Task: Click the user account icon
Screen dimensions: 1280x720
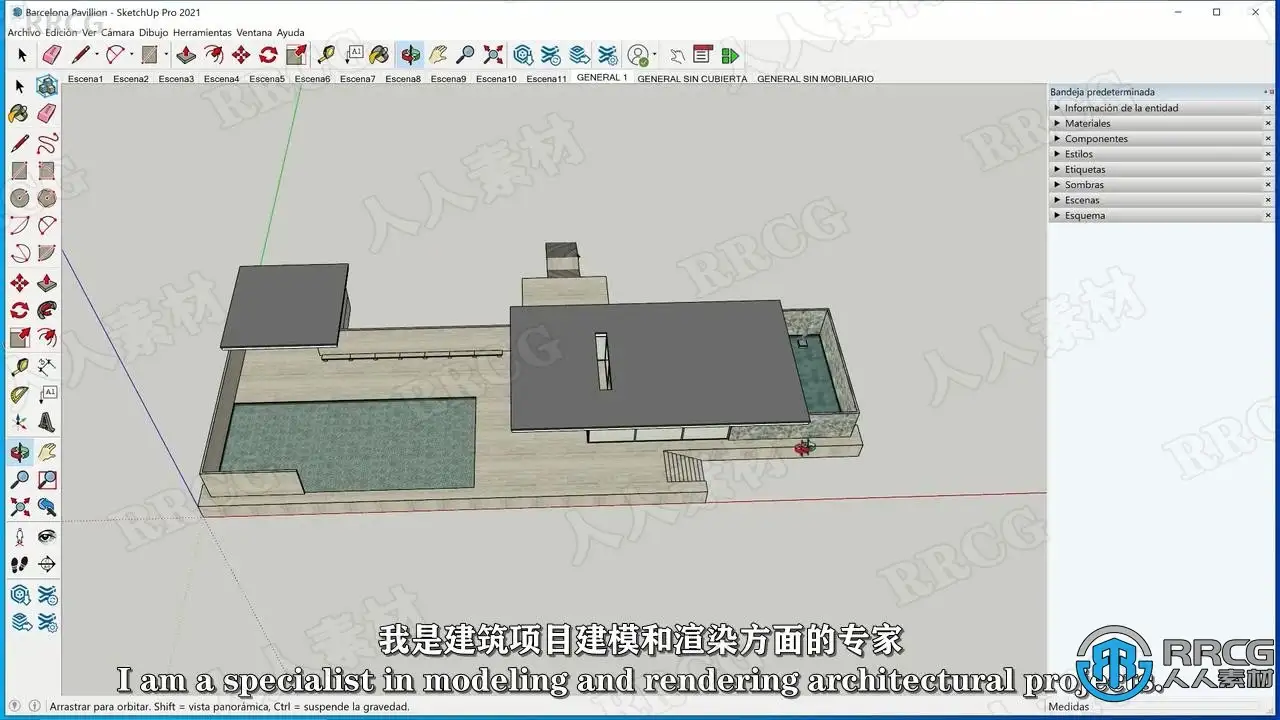Action: point(637,55)
